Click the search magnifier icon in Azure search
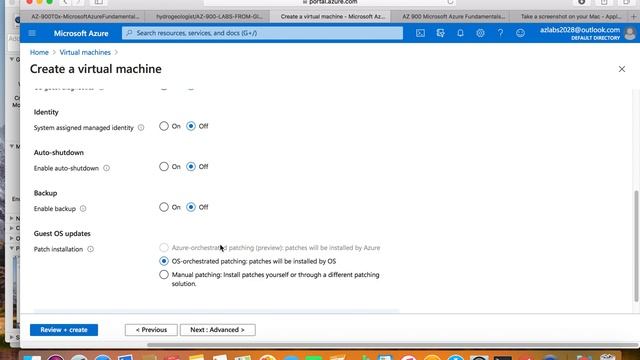The height and width of the screenshot is (360, 640). [129, 33]
